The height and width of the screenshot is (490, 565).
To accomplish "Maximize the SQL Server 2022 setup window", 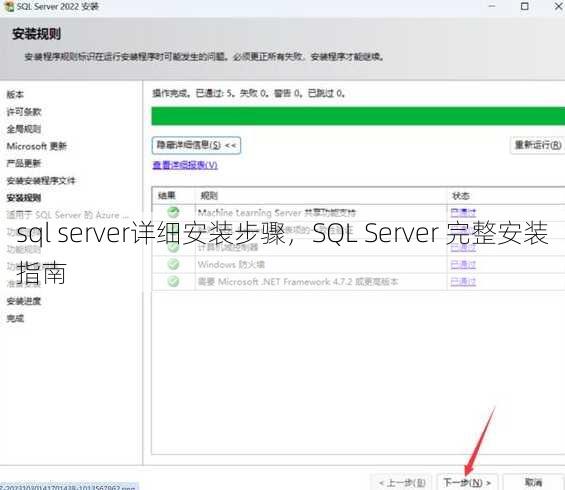I will pyautogui.click(x=525, y=6).
